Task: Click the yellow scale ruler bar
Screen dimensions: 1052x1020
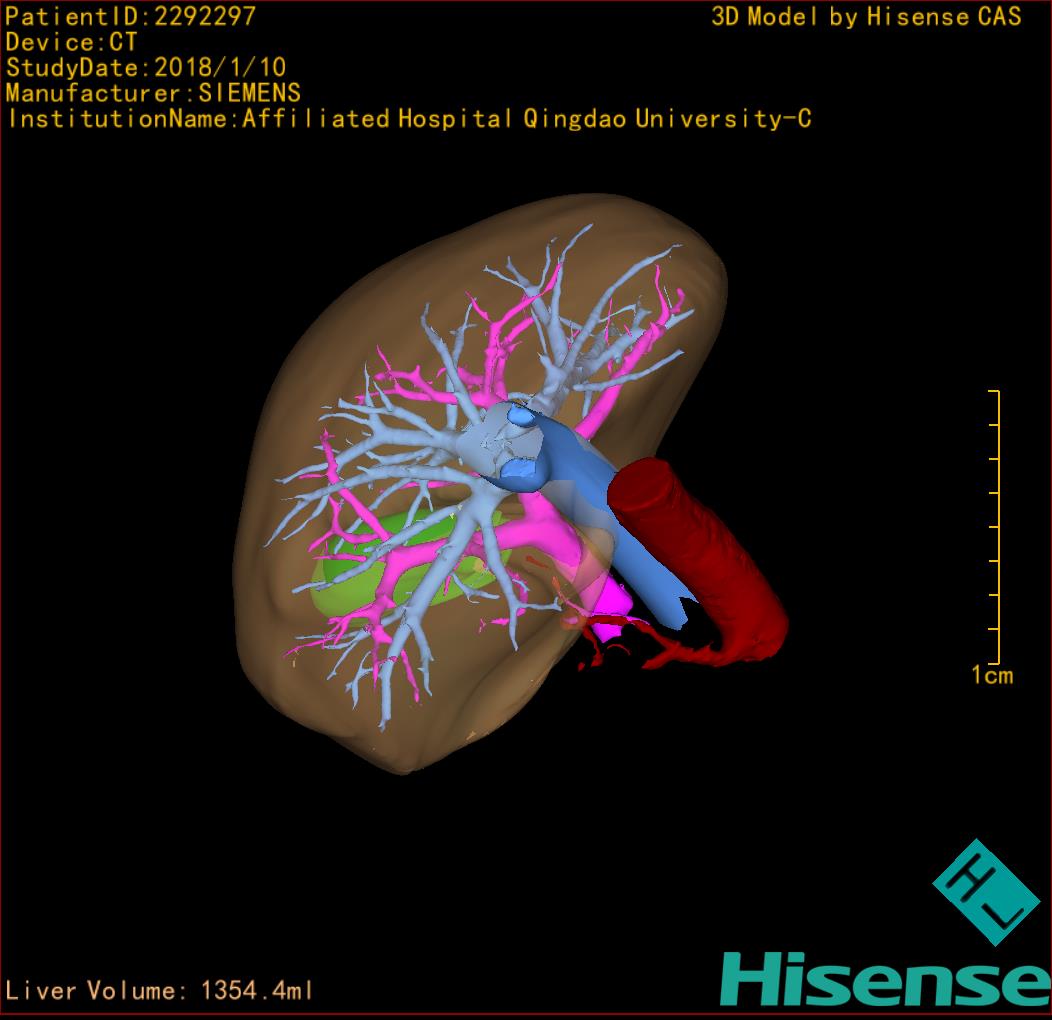Action: point(995,527)
